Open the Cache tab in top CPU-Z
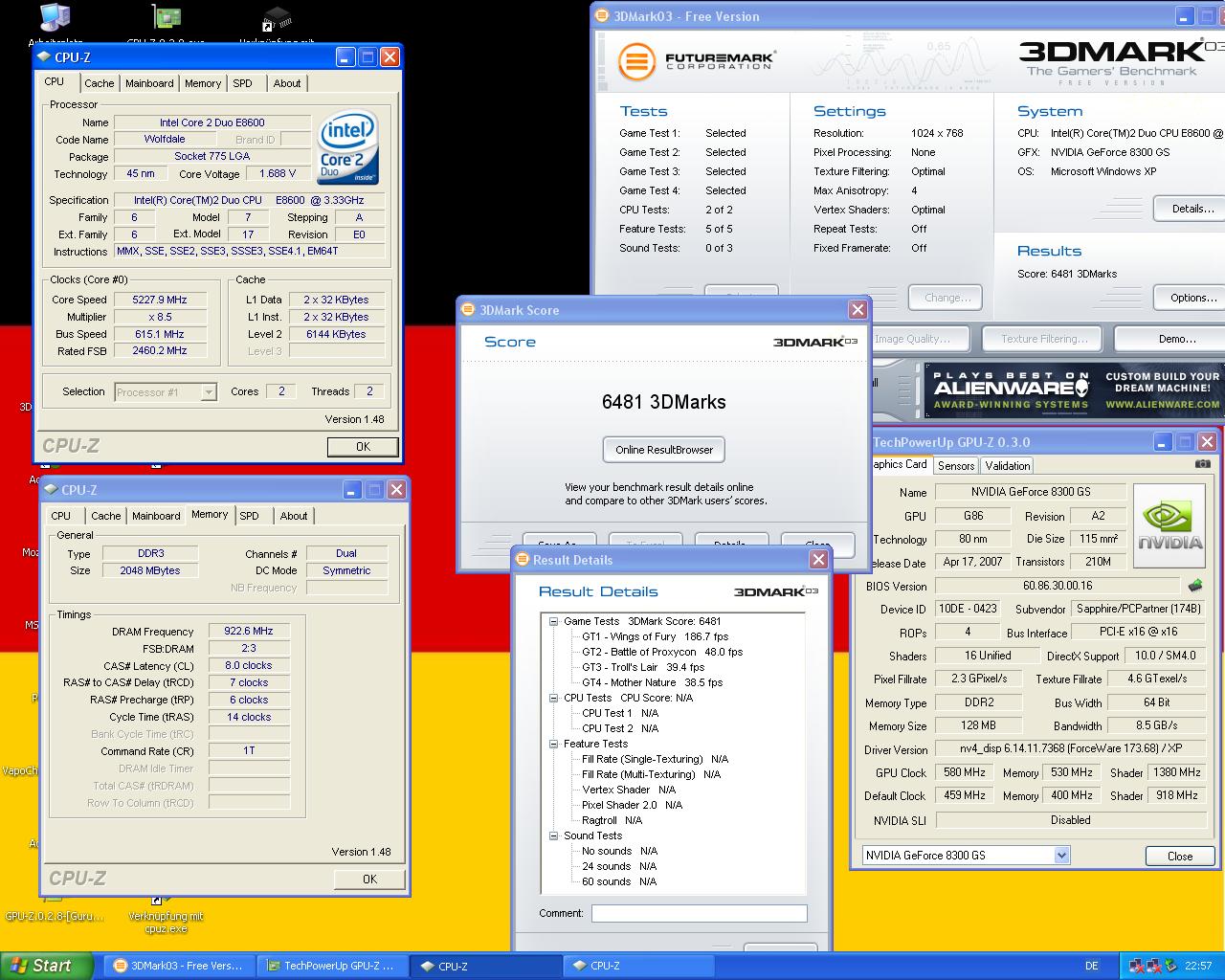The height and width of the screenshot is (980, 1225). tap(99, 83)
